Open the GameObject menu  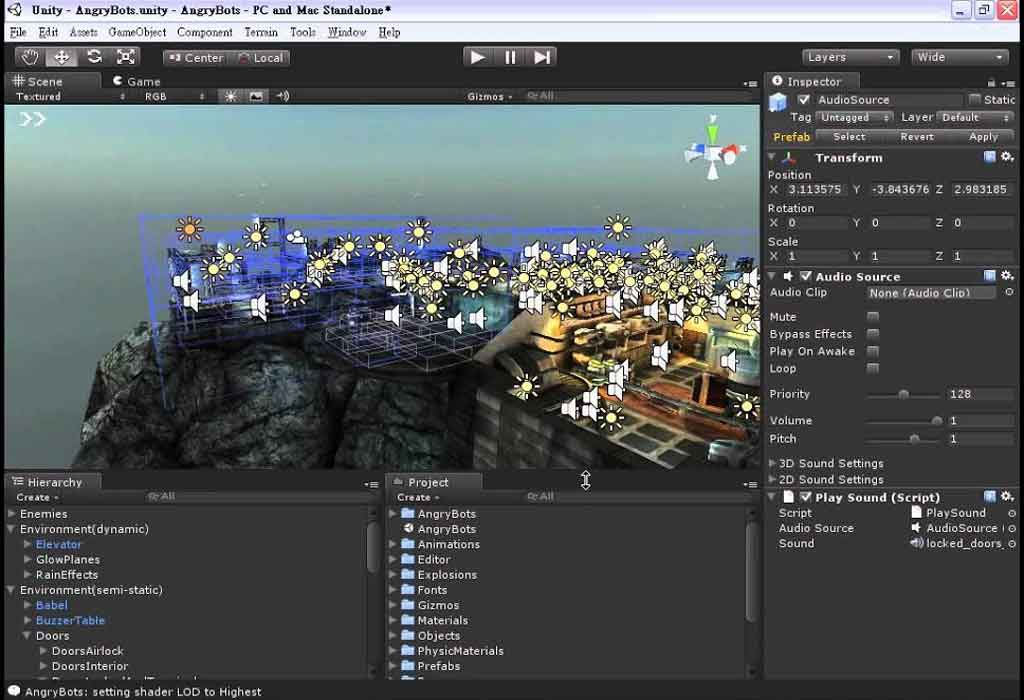[x=137, y=32]
